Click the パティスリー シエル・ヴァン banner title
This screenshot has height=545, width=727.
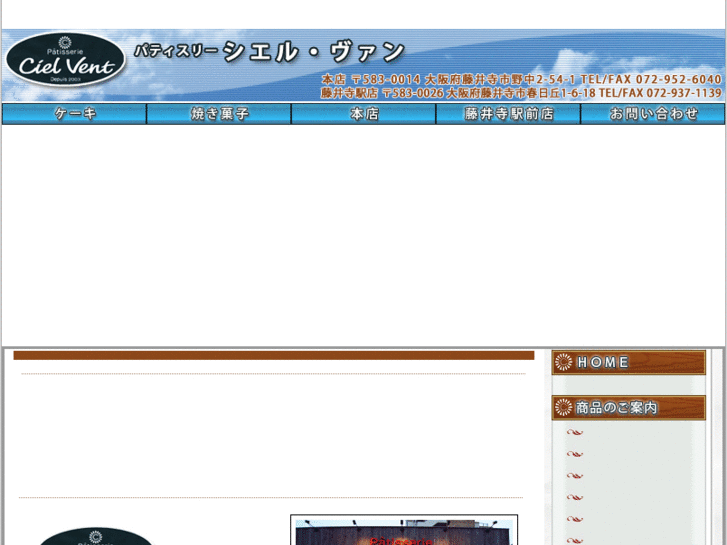point(269,51)
